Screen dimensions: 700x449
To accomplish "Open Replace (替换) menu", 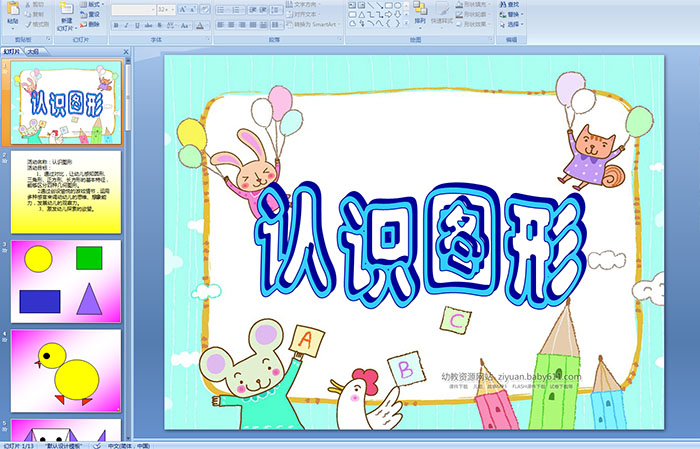I will click(x=512, y=14).
